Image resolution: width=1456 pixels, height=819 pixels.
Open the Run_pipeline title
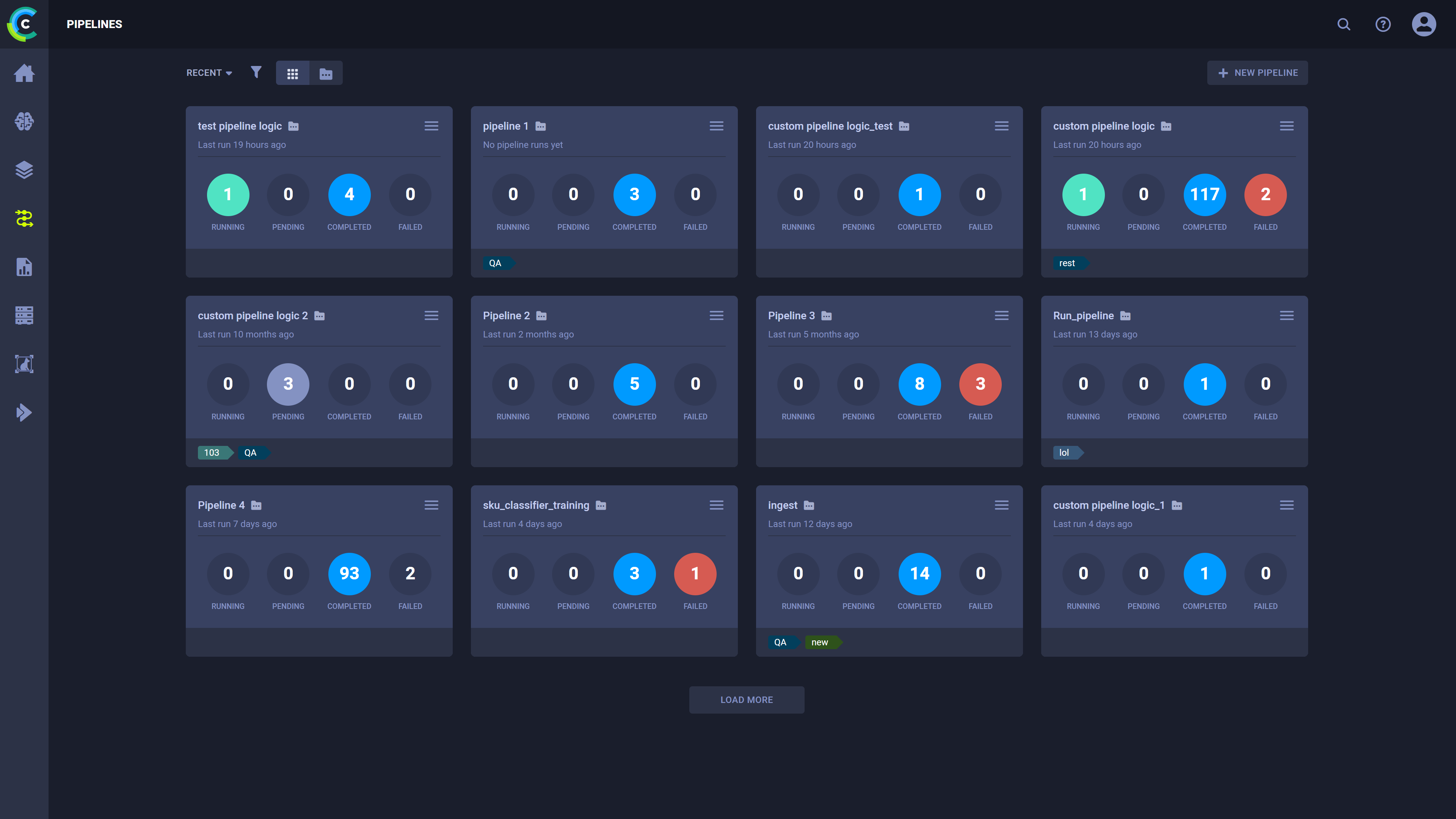click(1083, 315)
